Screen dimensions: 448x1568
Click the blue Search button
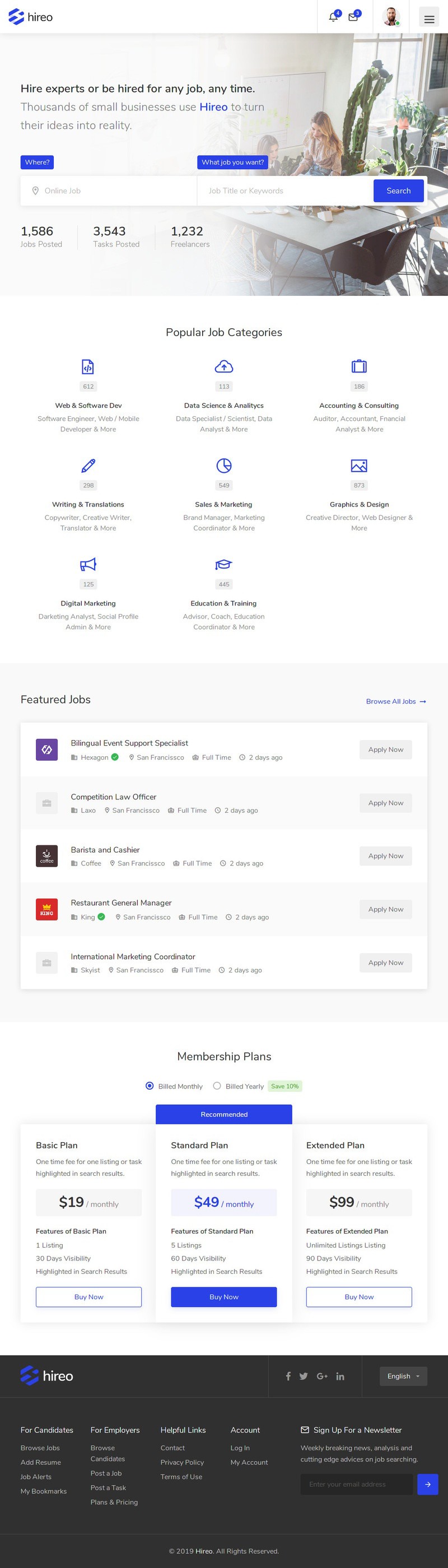click(x=399, y=190)
